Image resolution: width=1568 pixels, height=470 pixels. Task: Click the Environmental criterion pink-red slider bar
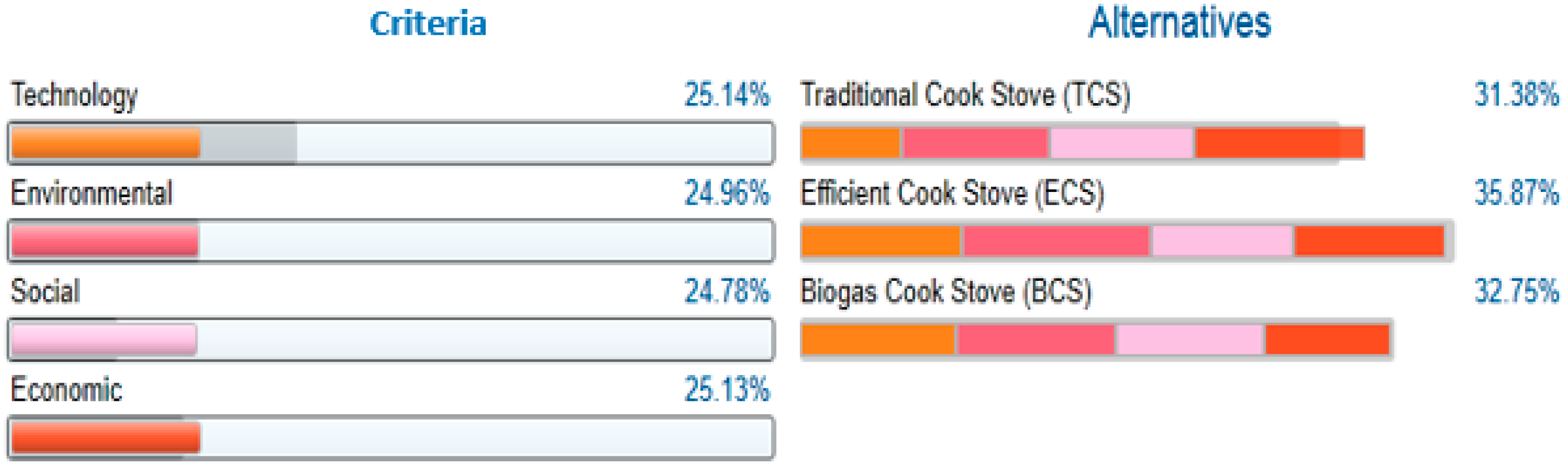click(104, 241)
